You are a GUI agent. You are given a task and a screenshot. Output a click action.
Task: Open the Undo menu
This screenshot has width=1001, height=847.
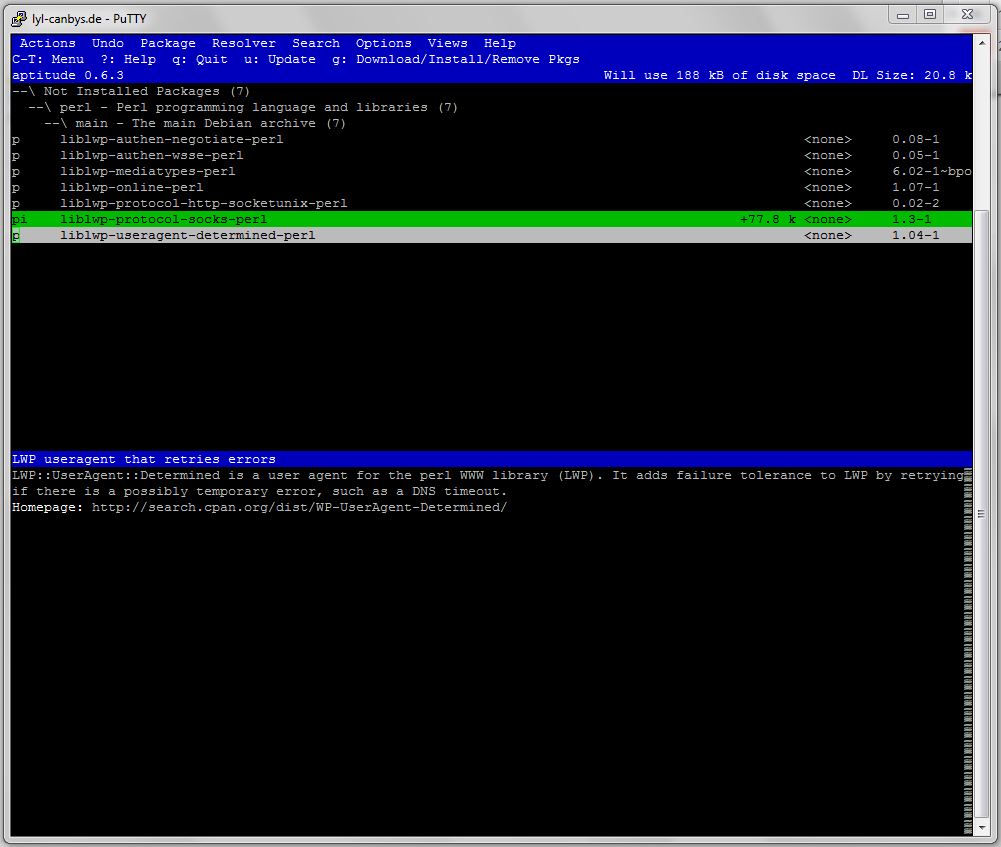[x=108, y=43]
